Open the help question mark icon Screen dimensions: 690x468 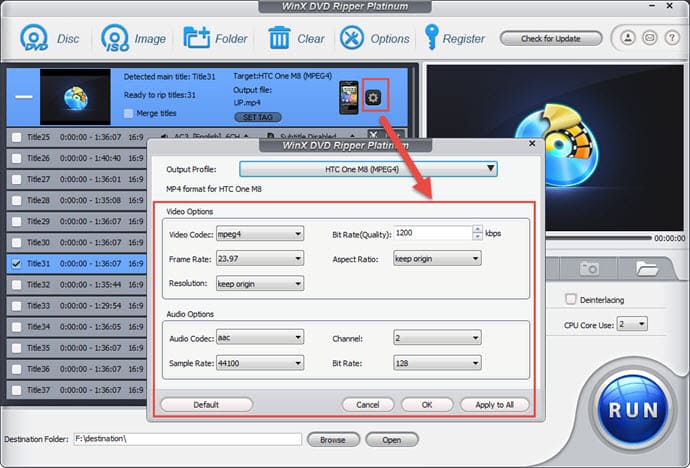click(672, 38)
